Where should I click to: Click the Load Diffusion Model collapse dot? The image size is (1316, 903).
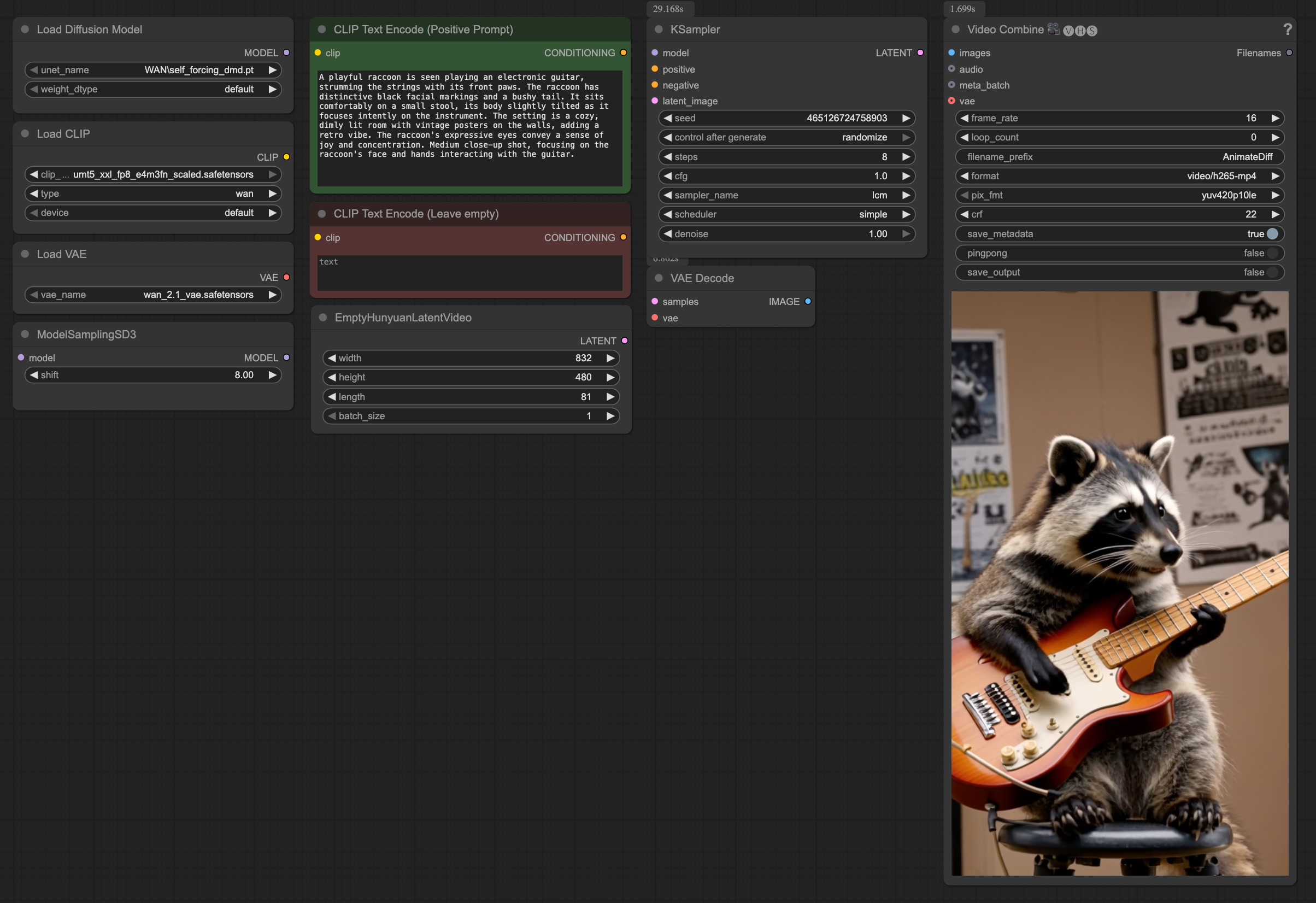(x=25, y=30)
